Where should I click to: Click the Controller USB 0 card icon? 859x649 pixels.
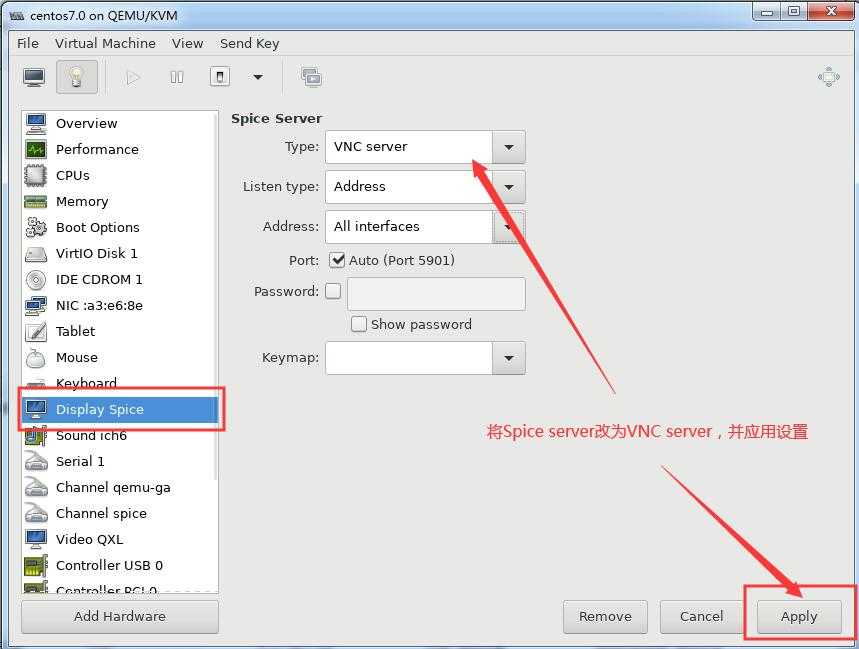[36, 566]
